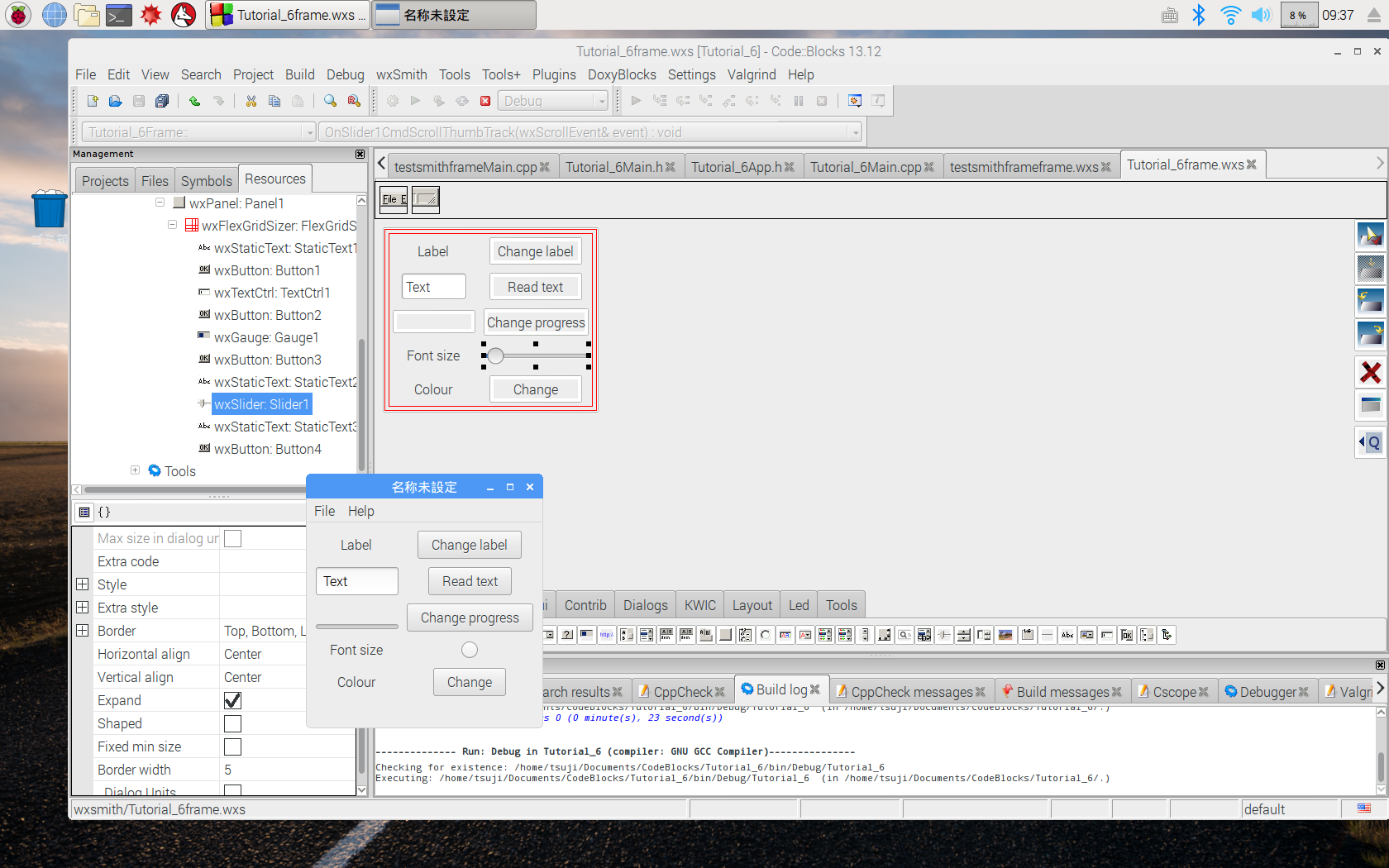This screenshot has height=868, width=1389.
Task: Pick the OK toggle button palette icon
Action: (1127, 635)
